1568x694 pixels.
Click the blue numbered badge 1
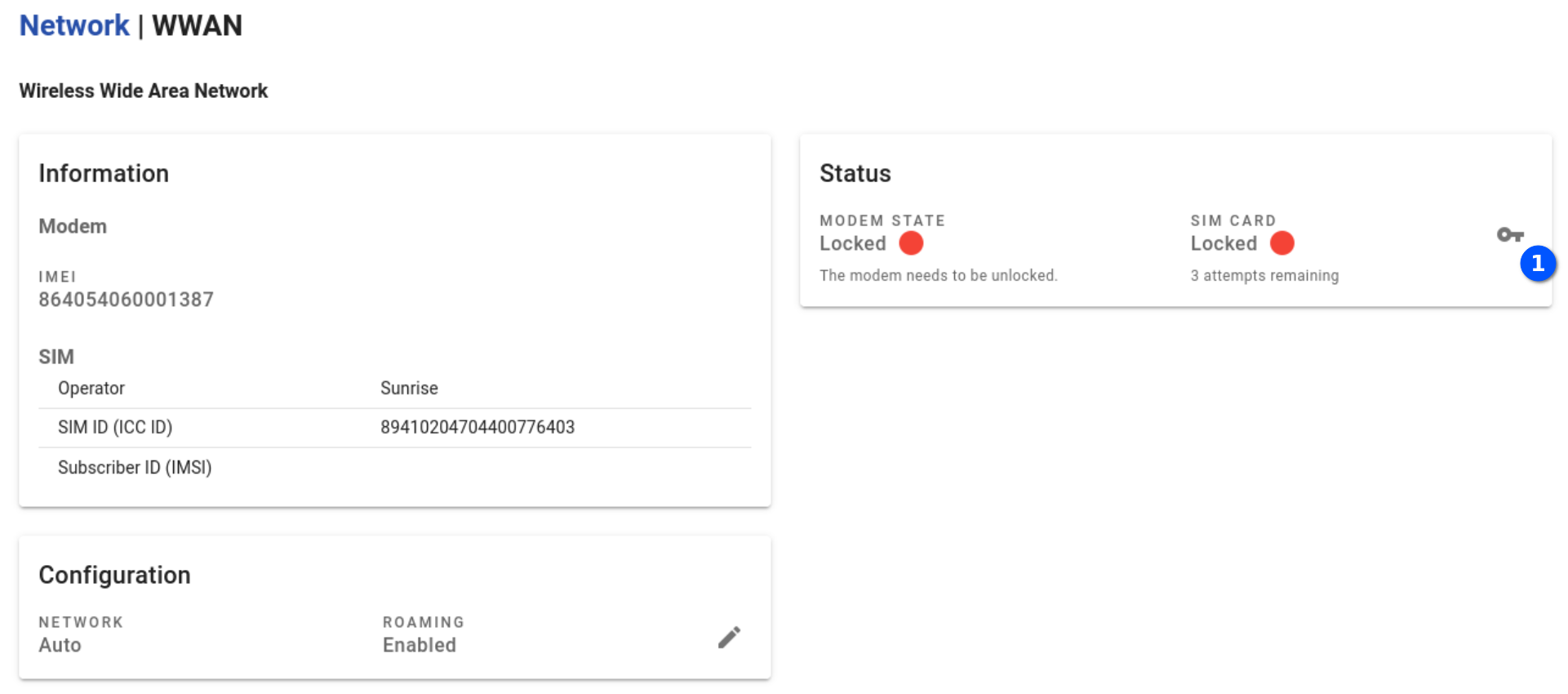pyautogui.click(x=1538, y=264)
